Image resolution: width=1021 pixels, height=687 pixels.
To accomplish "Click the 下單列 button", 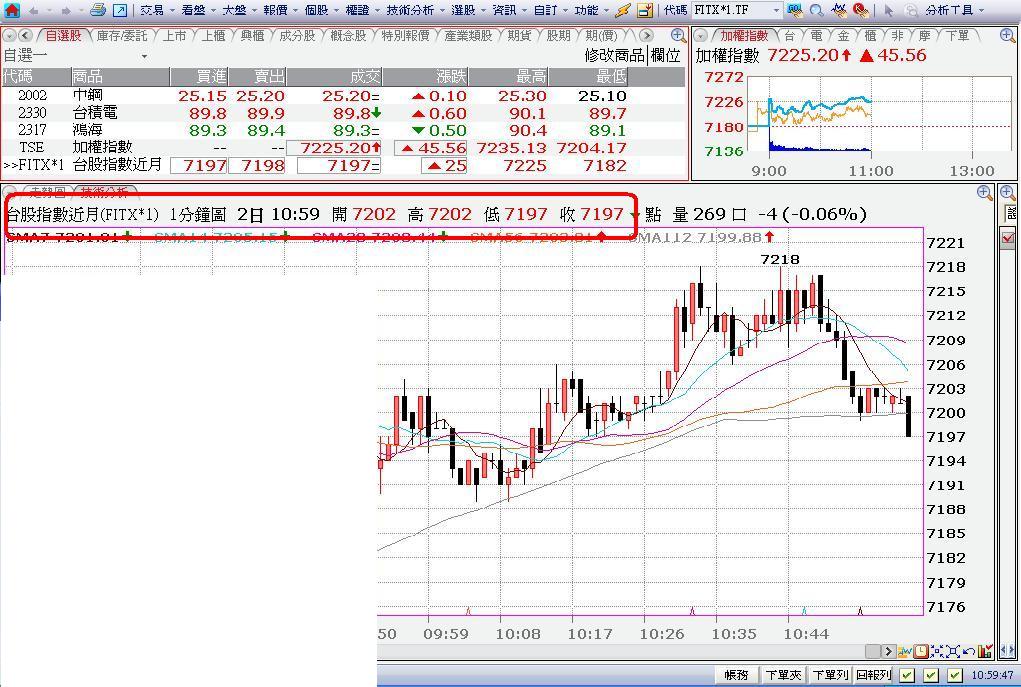I will (830, 675).
